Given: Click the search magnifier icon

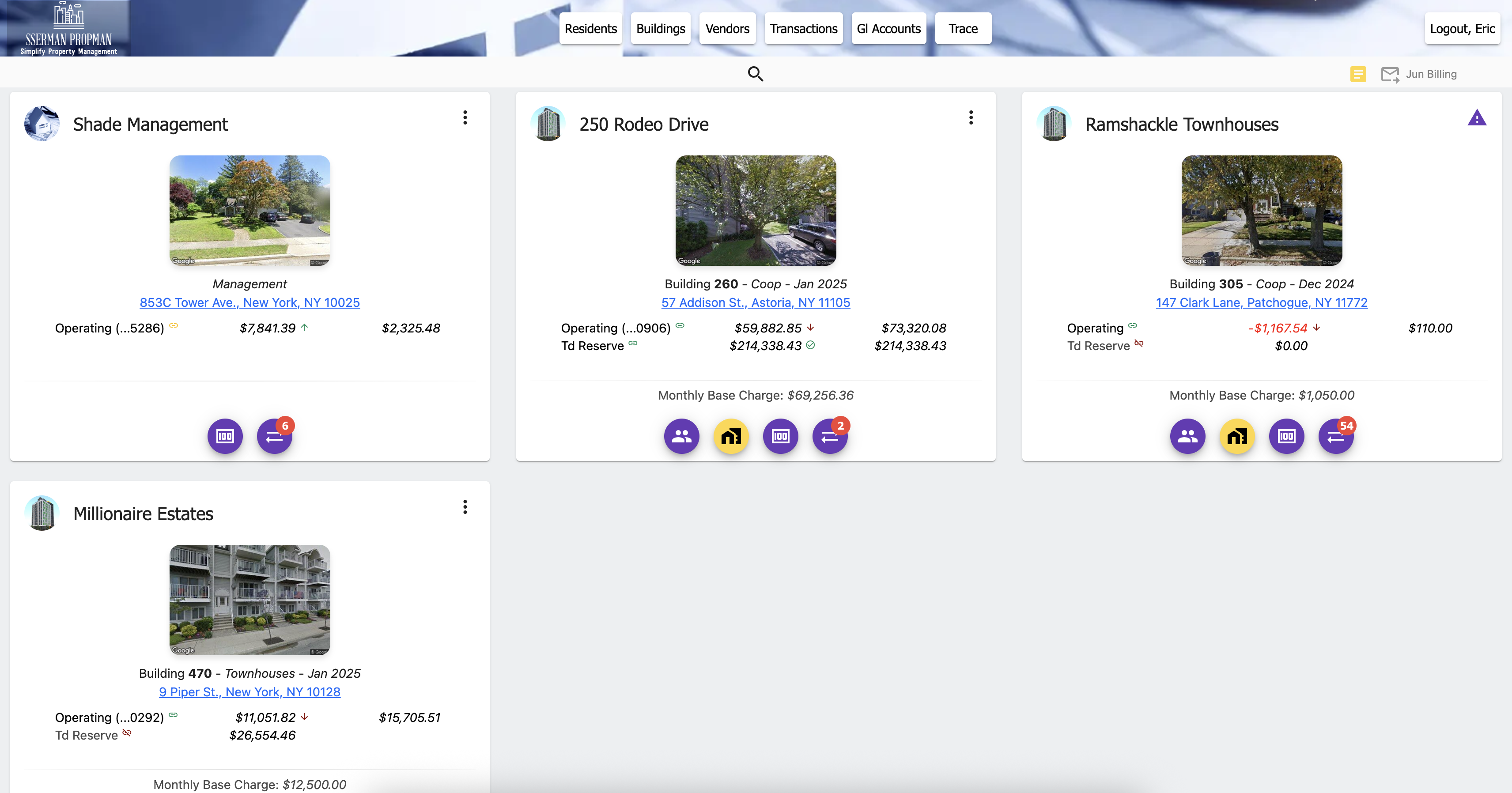Looking at the screenshot, I should tap(756, 74).
